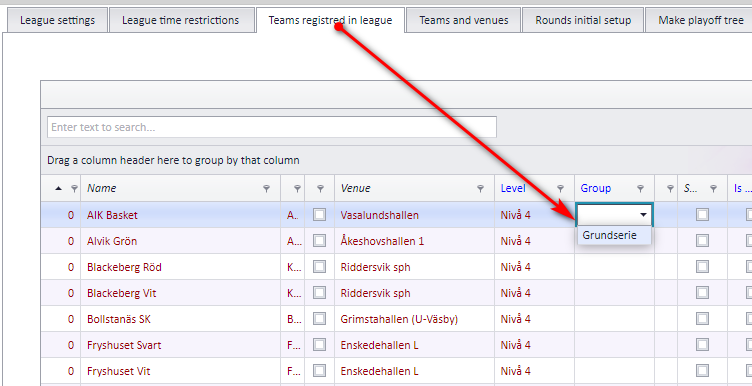Tick Blackeberg Röd checkbox before Venue column
This screenshot has width=752, height=386.
pyautogui.click(x=319, y=266)
